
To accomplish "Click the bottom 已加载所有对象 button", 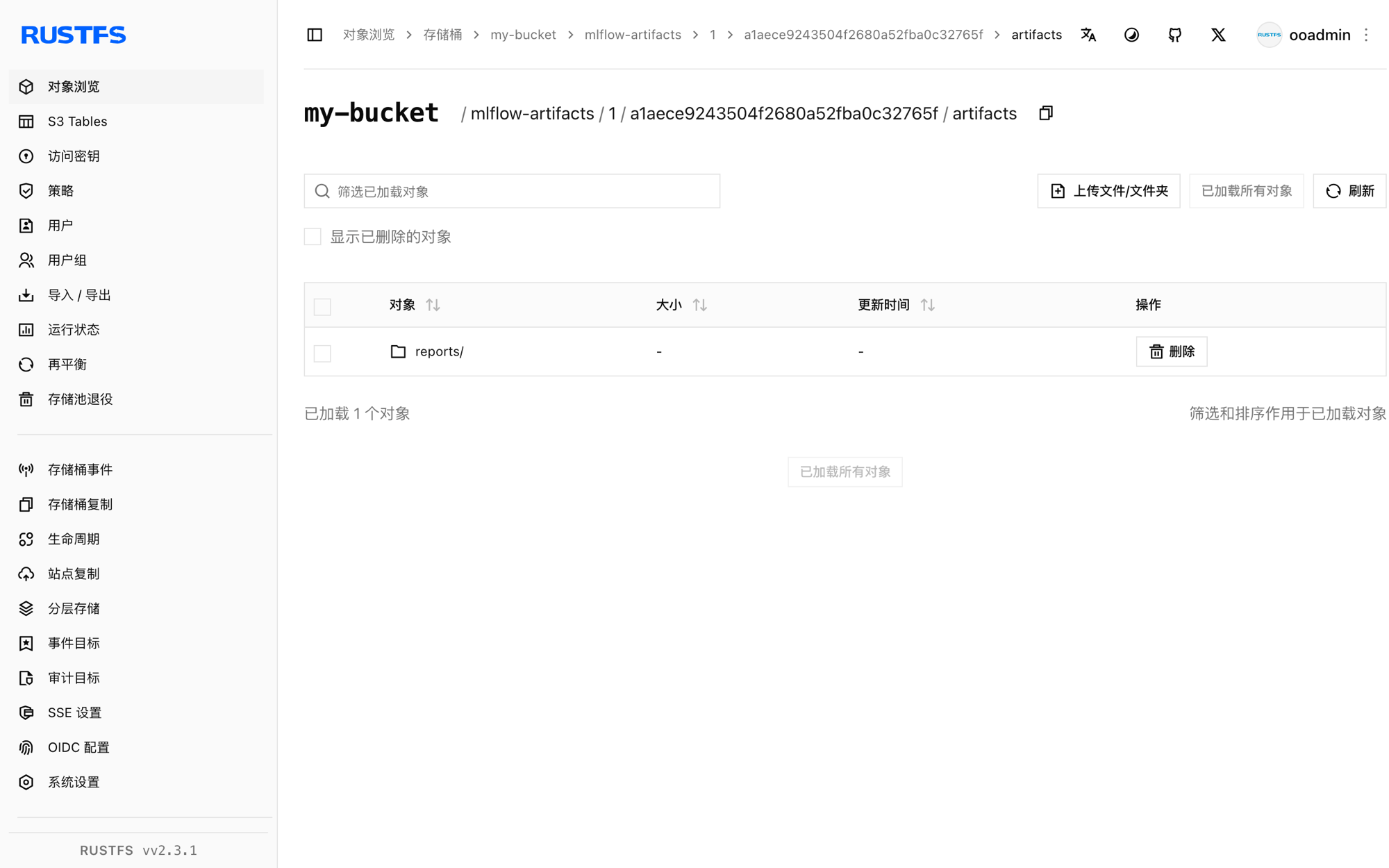I will pos(845,472).
